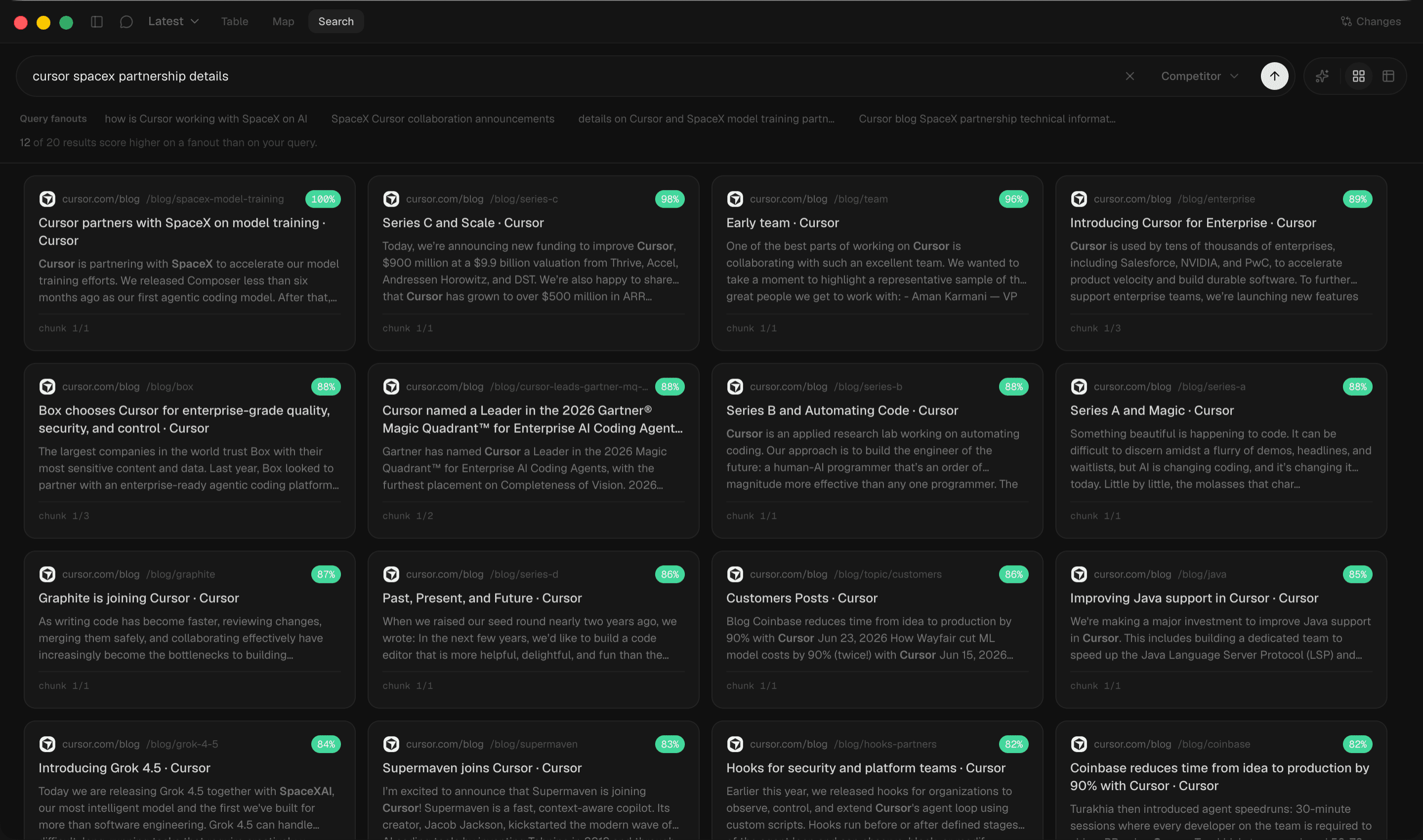Click the 87% badge on Graphite card
The image size is (1423, 840).
pyautogui.click(x=326, y=574)
